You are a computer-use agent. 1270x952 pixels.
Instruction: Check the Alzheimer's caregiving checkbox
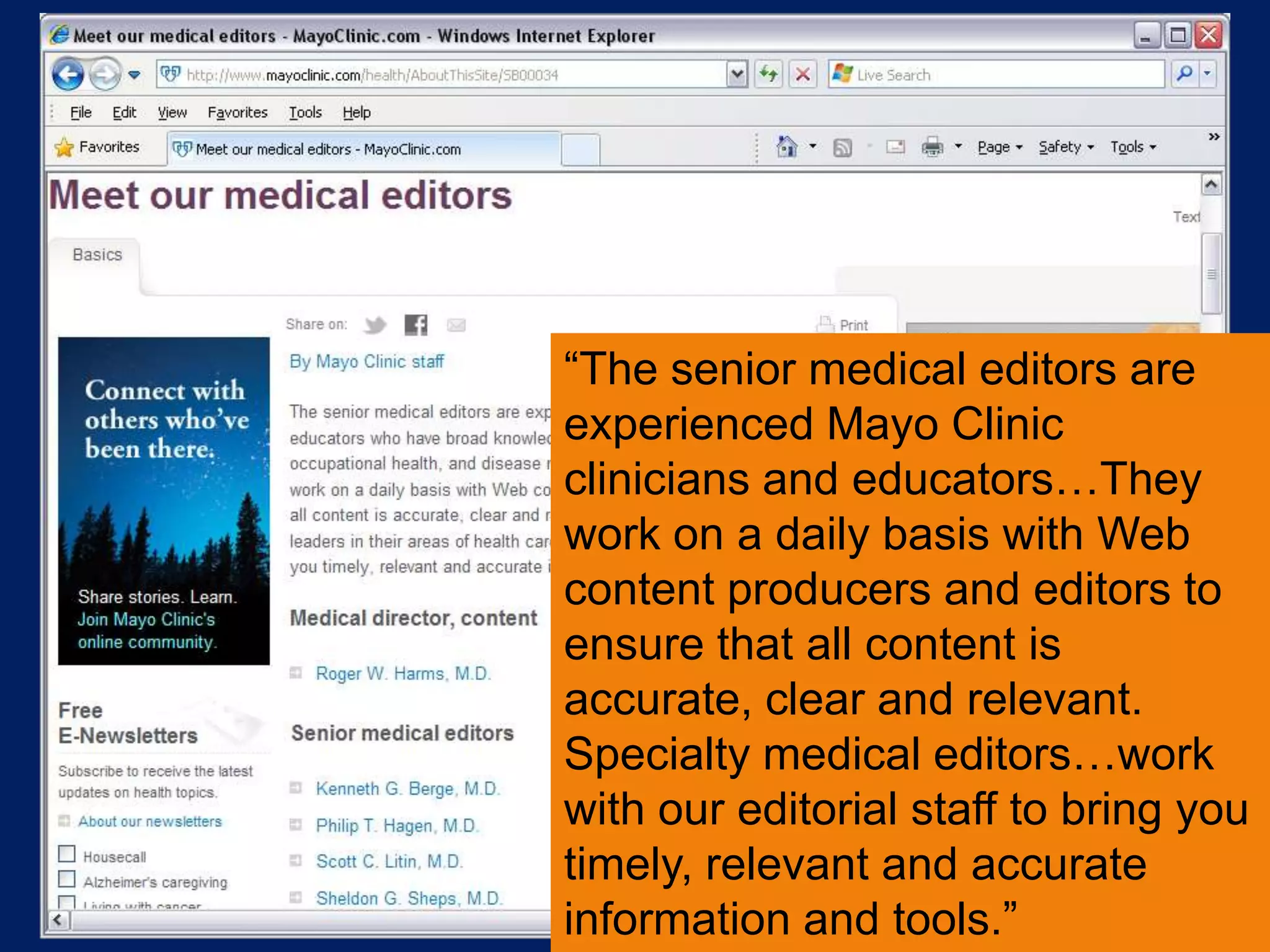[66, 879]
